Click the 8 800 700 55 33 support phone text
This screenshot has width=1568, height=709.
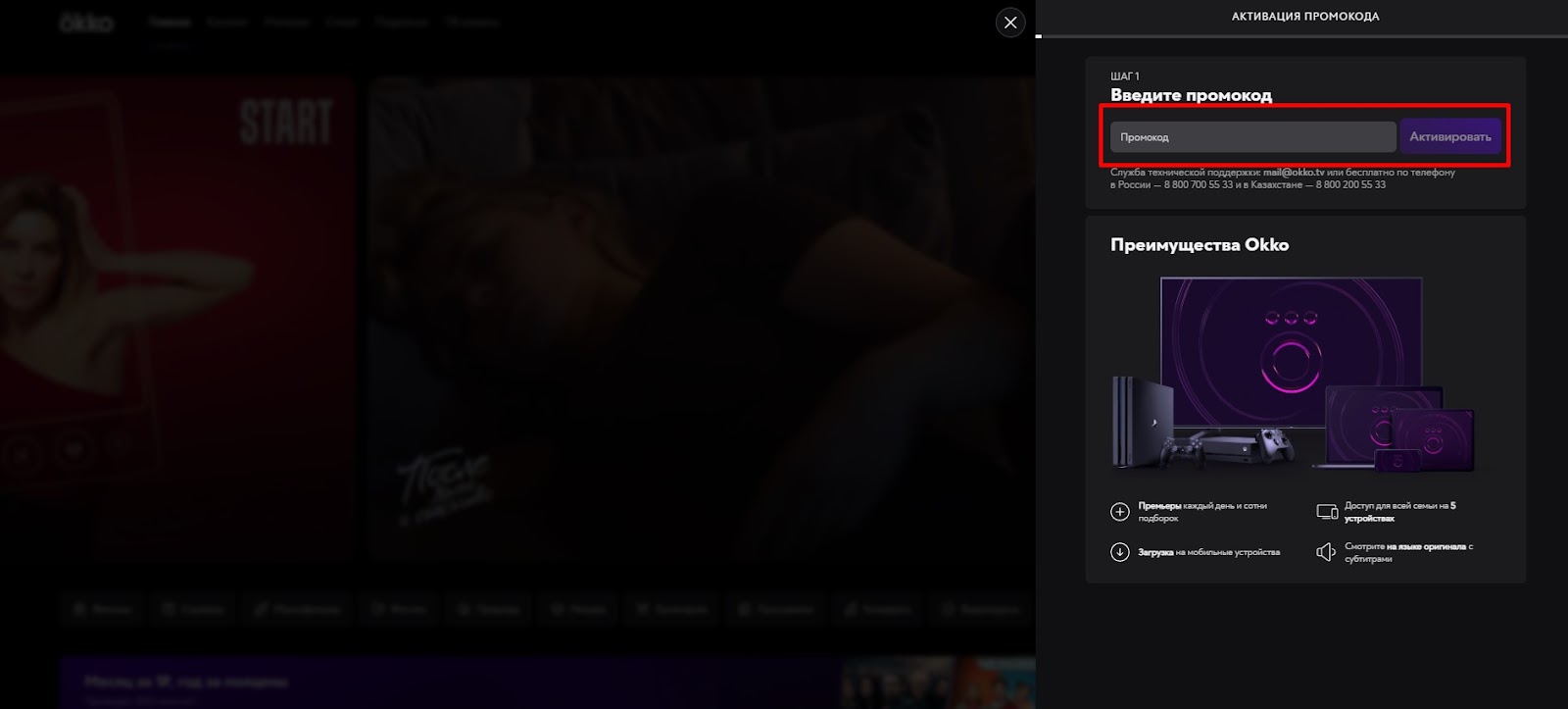(1199, 184)
